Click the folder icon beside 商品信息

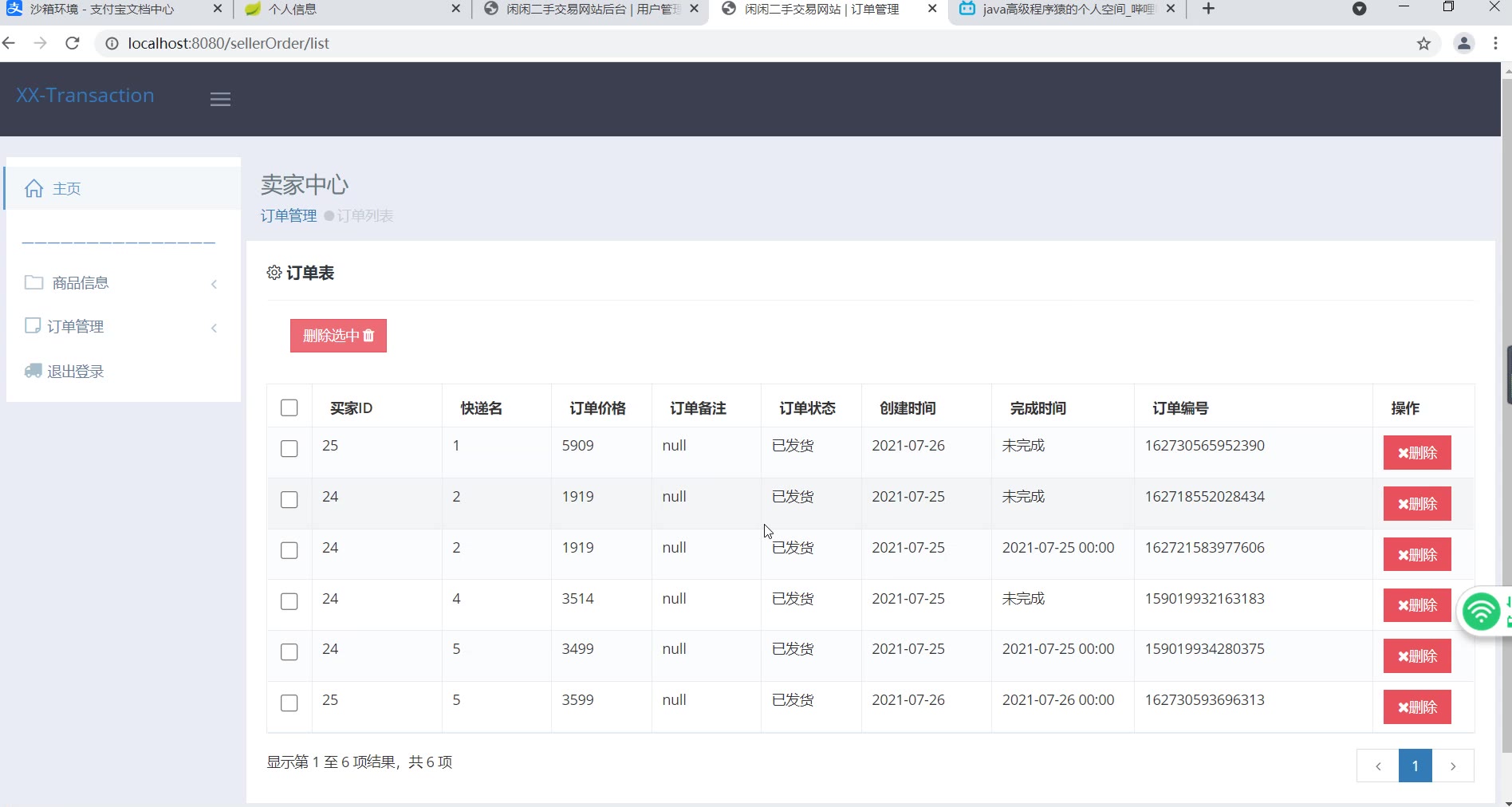pos(33,282)
